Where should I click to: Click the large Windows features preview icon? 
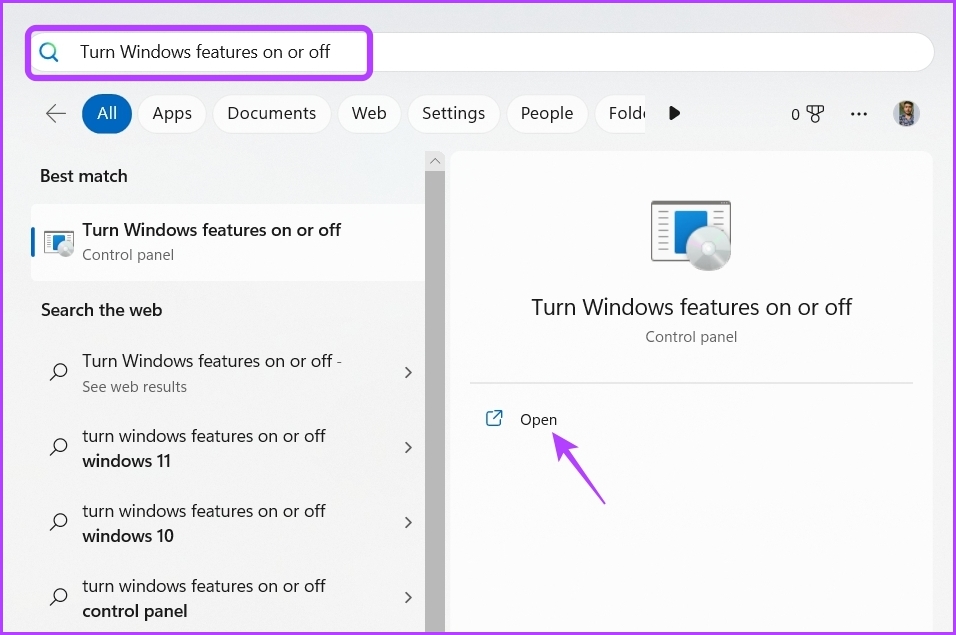(691, 235)
